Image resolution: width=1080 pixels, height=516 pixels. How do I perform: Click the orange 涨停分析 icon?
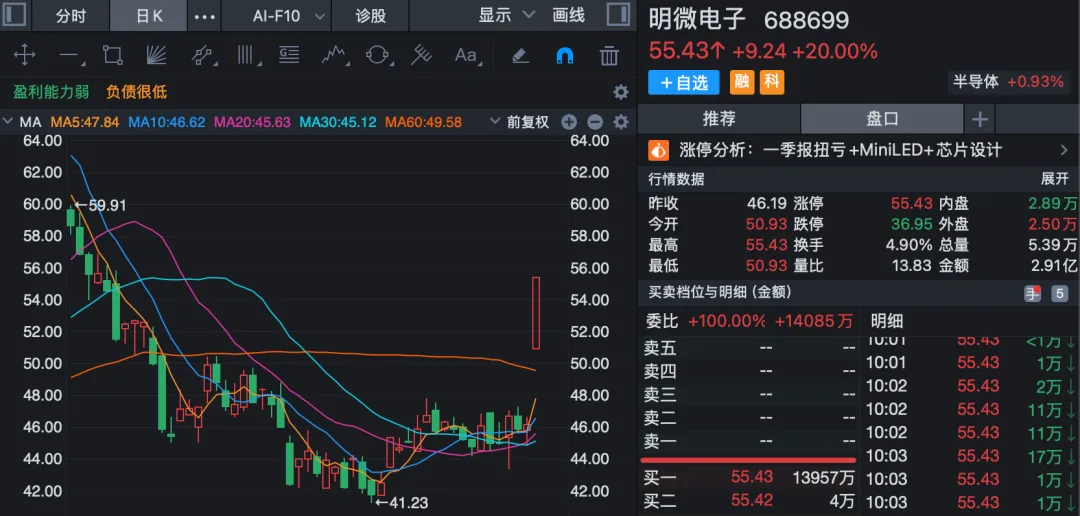click(659, 150)
